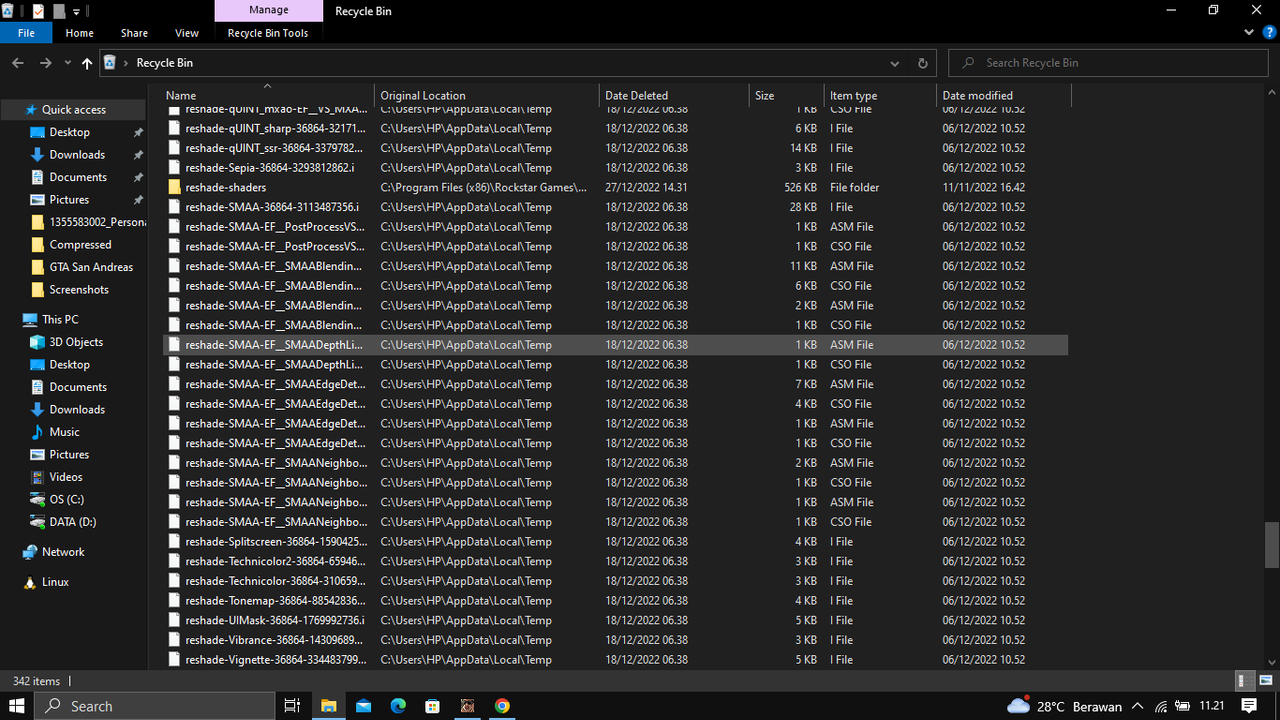Open the OS (C:) drive
The image size is (1280, 720).
coord(66,499)
